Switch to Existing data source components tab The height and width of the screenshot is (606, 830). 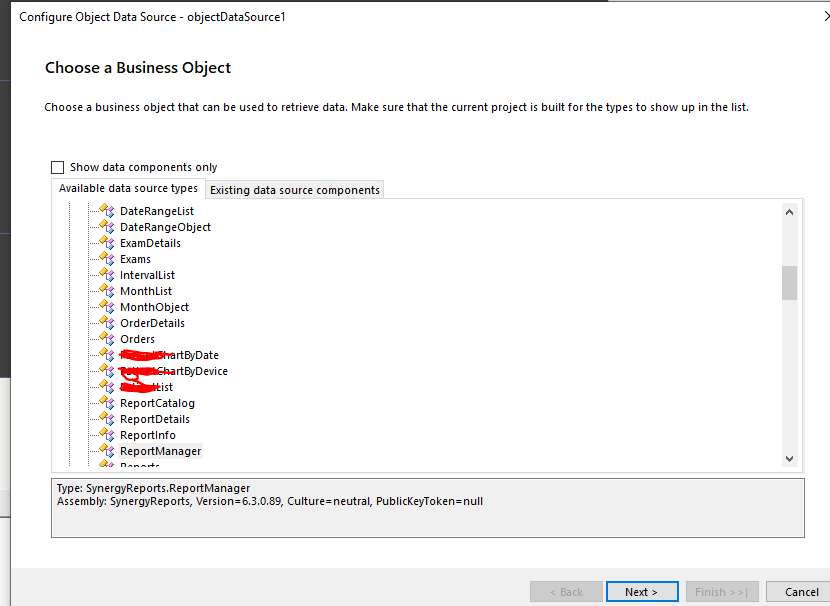point(294,190)
